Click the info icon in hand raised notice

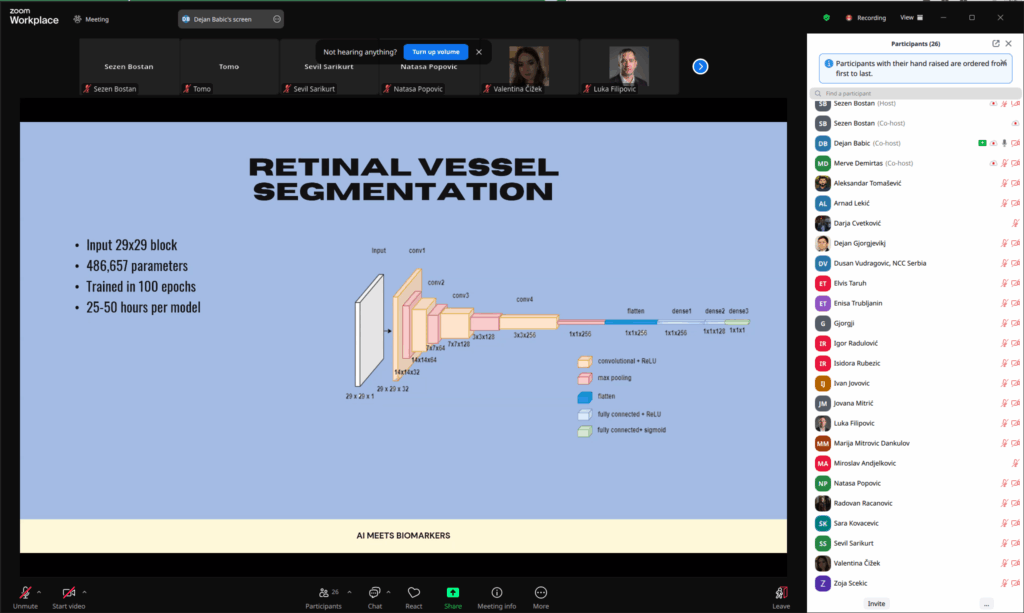[x=829, y=64]
